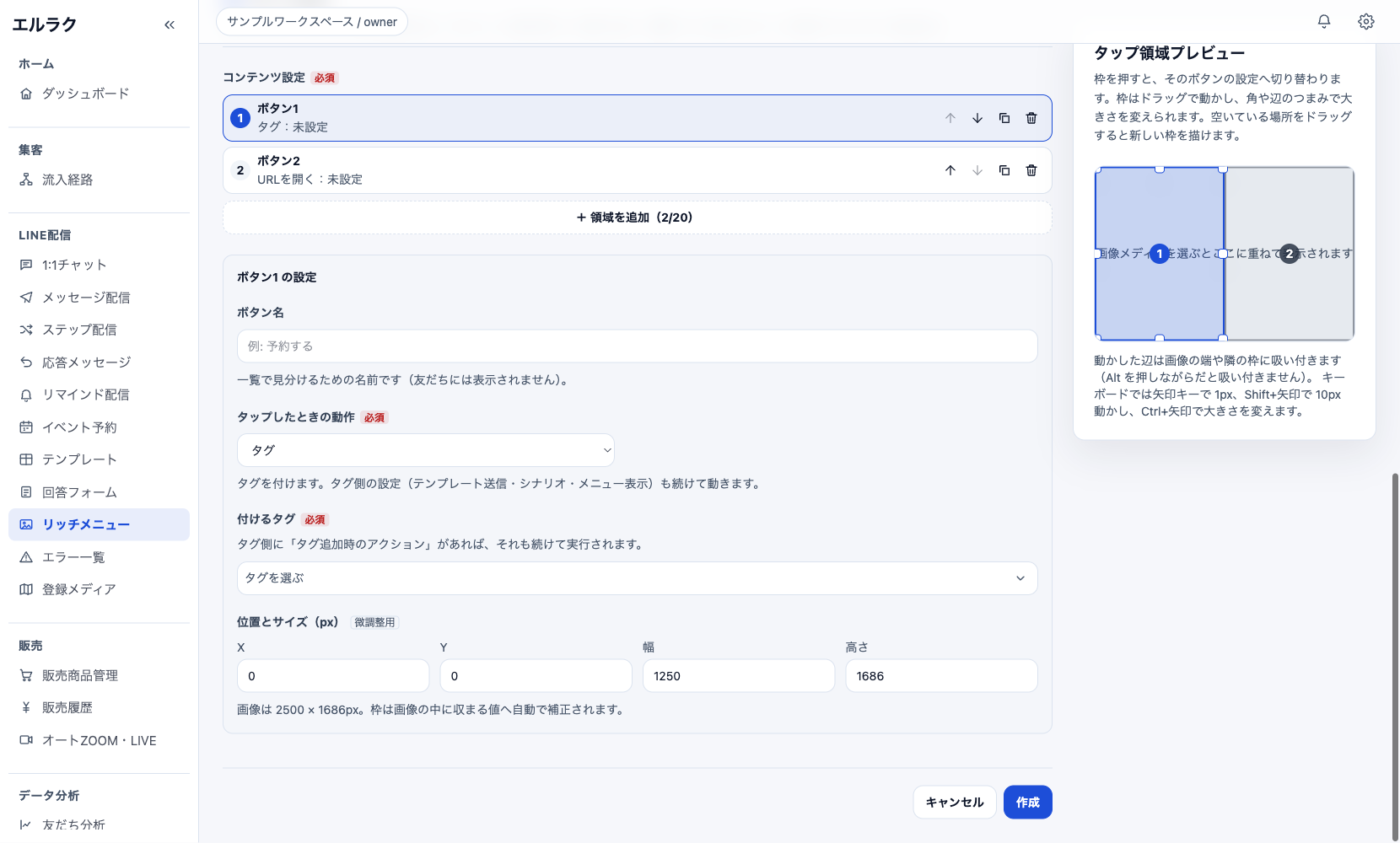
Task: Select tap region 2 in the preview
Action: coord(1289,254)
